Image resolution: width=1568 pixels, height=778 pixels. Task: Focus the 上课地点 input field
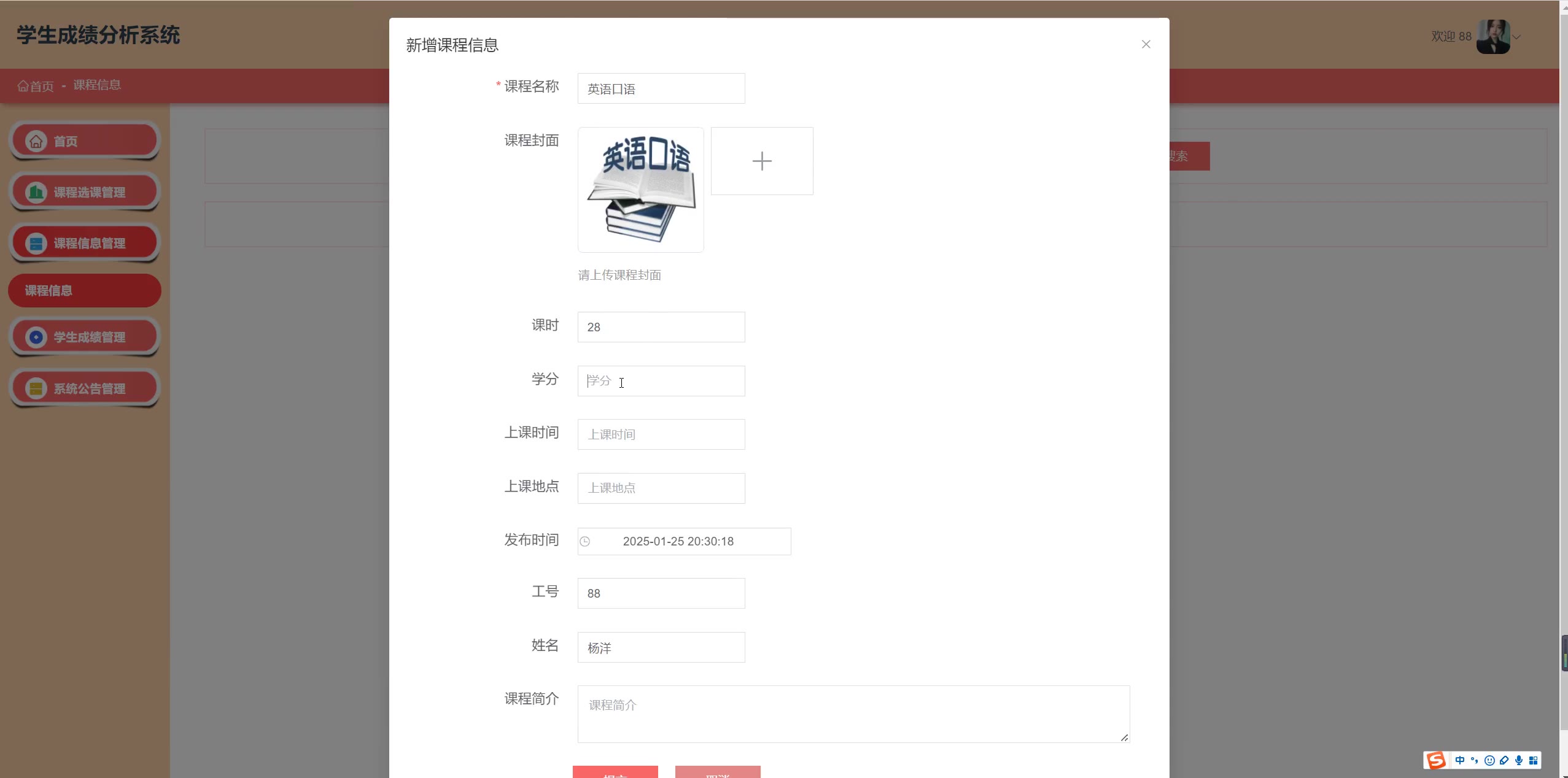click(661, 488)
